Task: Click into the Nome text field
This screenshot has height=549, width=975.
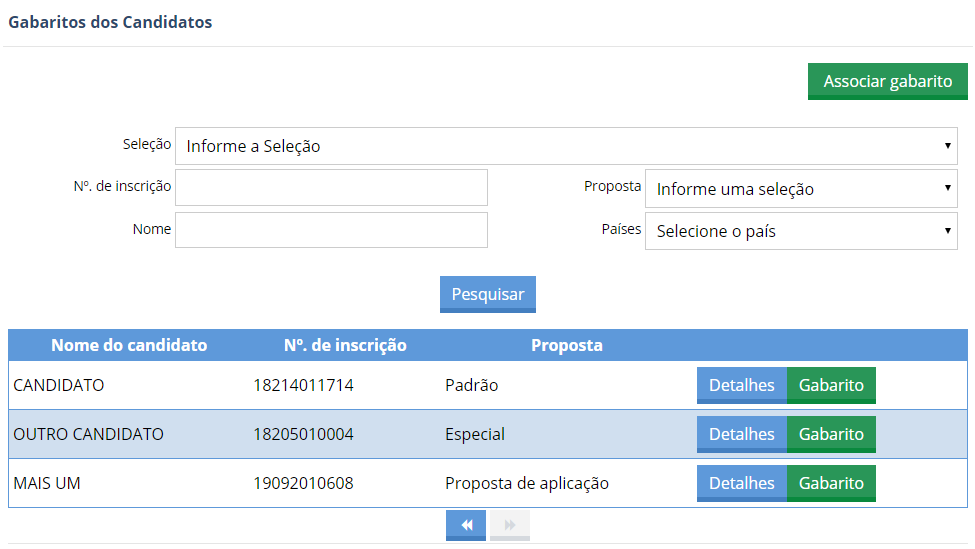Action: [x=331, y=229]
